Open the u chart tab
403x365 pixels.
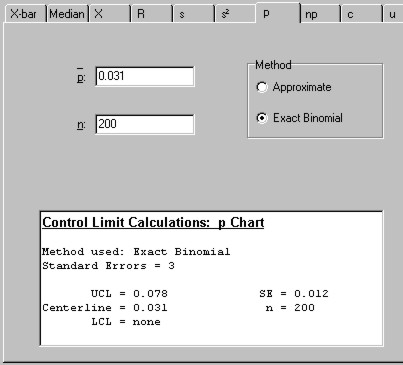(x=393, y=14)
